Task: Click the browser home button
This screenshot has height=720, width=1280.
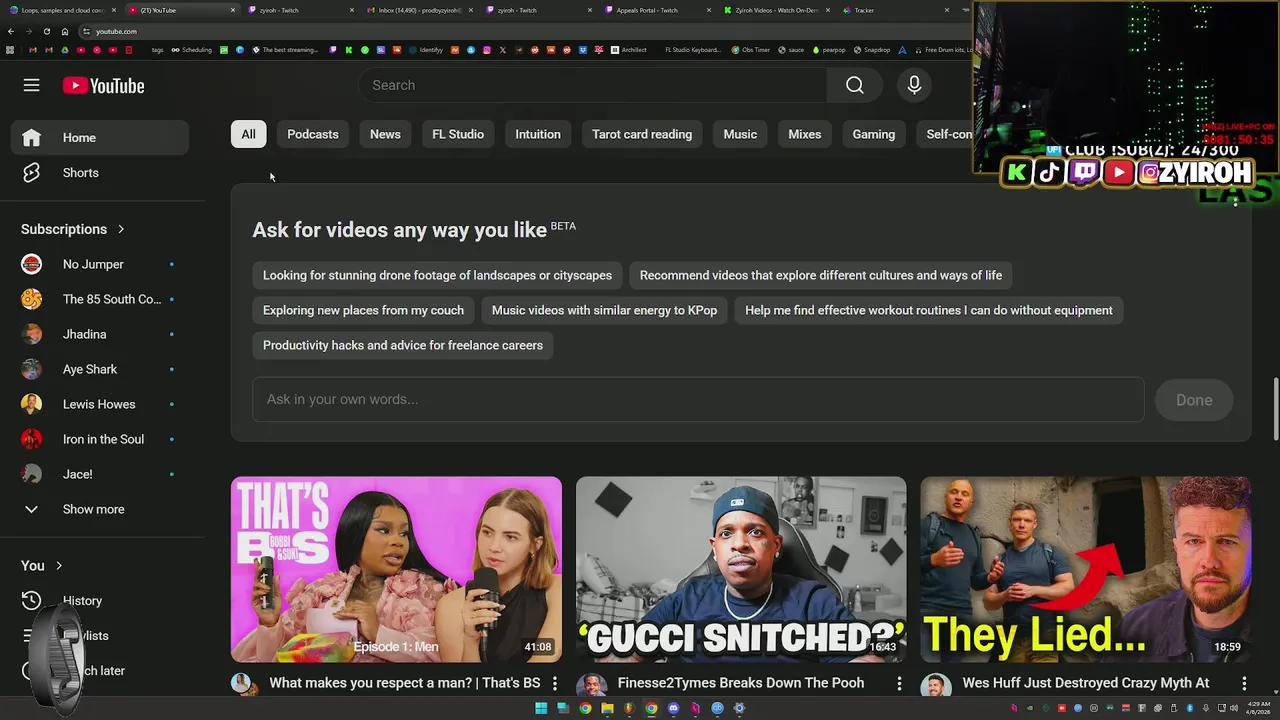Action: (x=65, y=31)
